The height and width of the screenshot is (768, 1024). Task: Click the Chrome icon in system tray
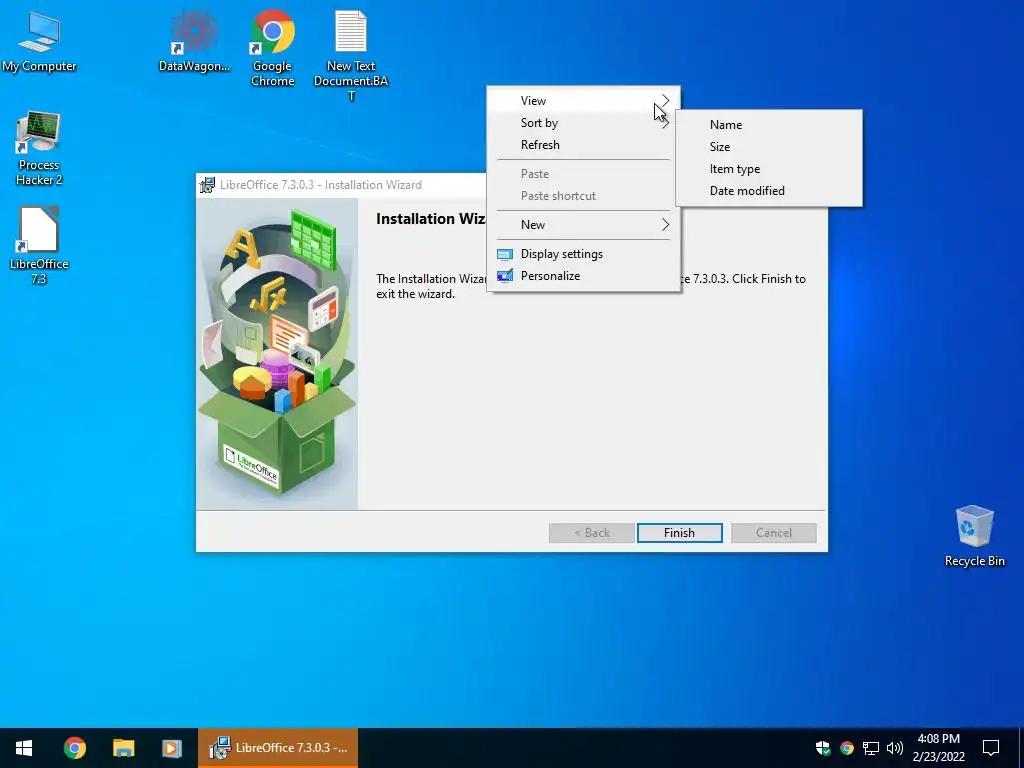[x=847, y=748]
